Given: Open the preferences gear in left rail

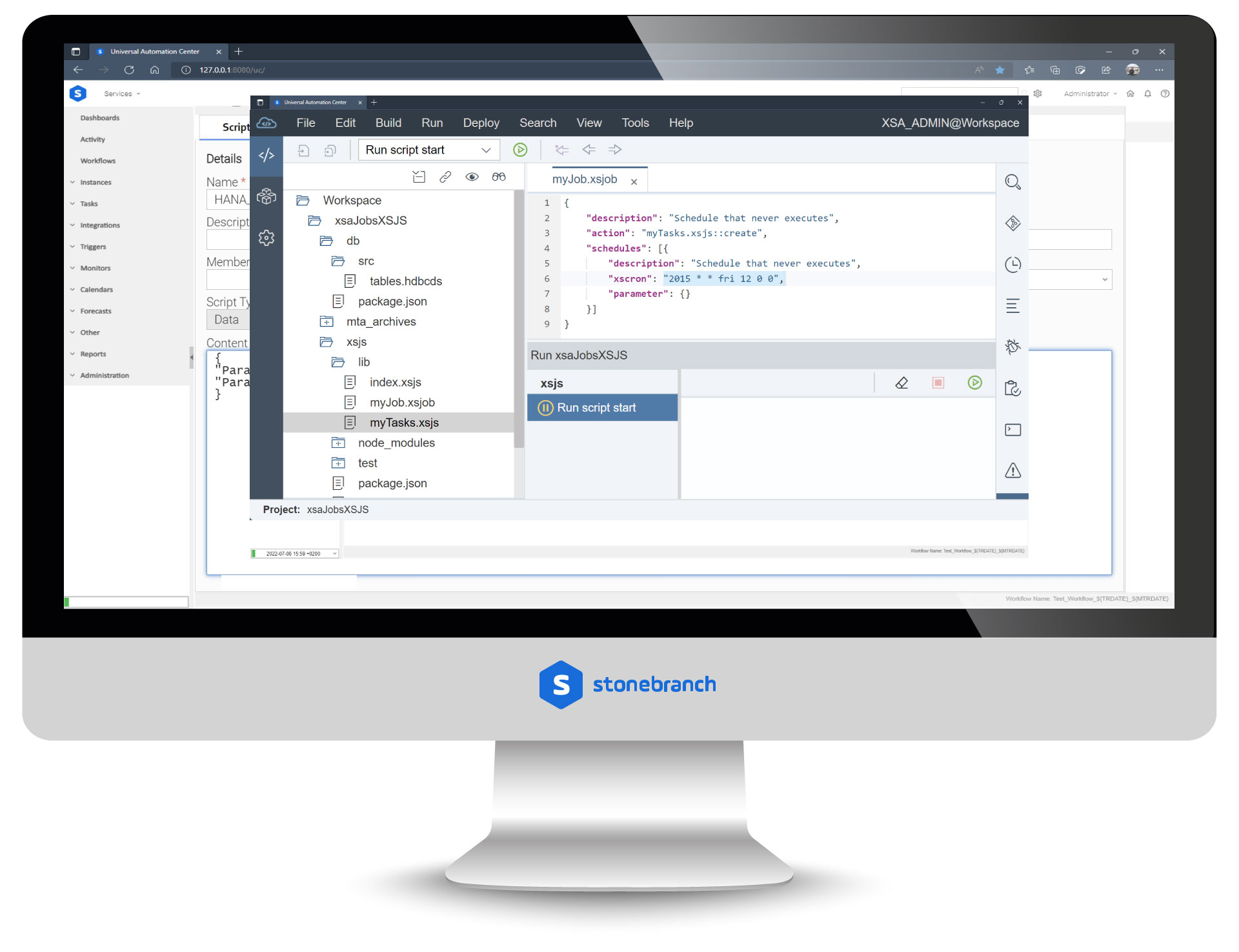Looking at the screenshot, I should click(x=266, y=238).
